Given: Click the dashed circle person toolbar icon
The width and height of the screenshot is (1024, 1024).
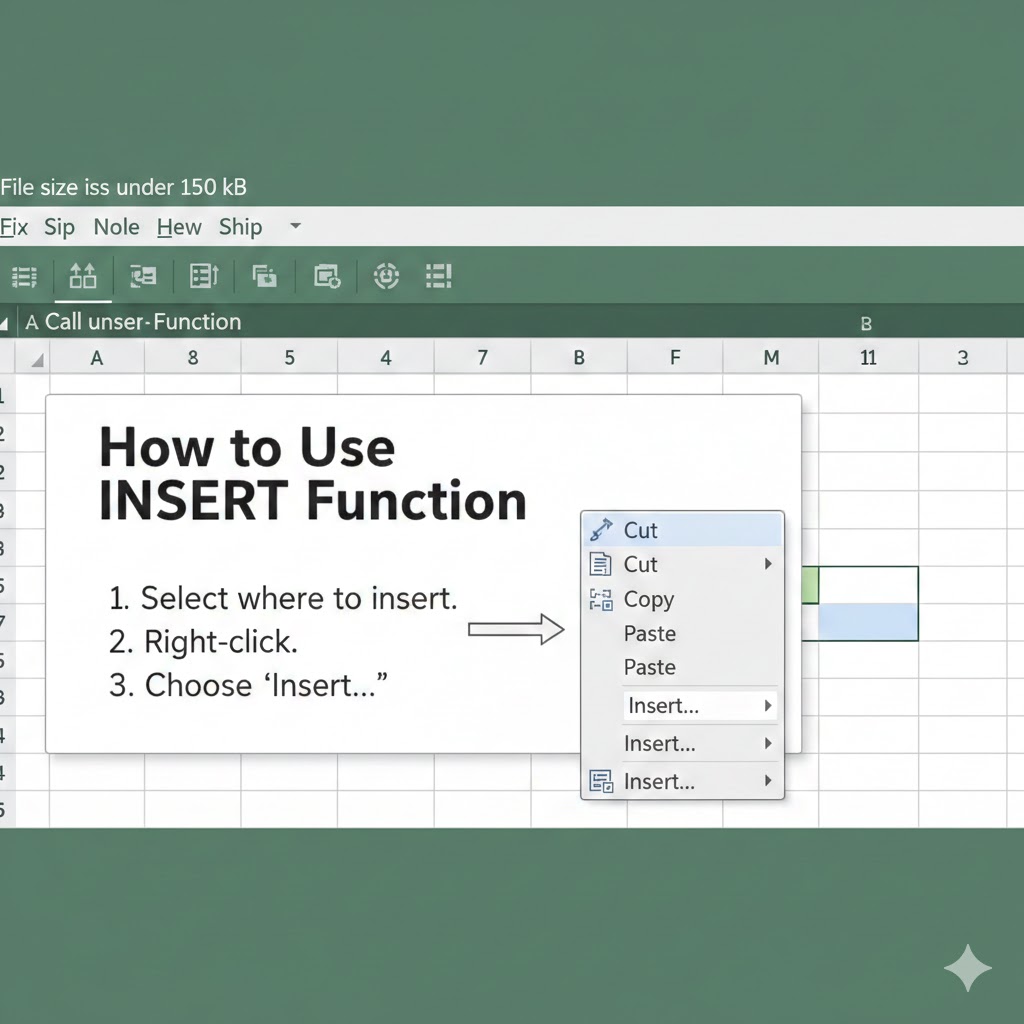Looking at the screenshot, I should (386, 276).
